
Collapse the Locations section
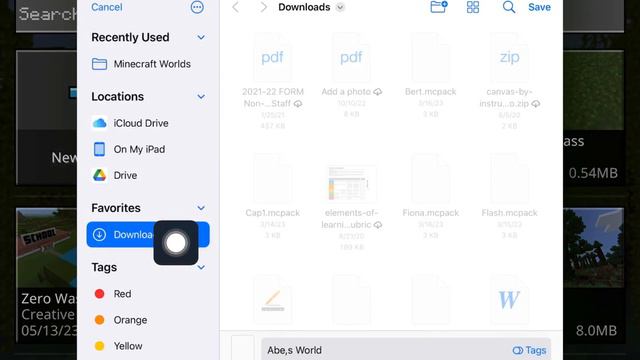coord(201,97)
